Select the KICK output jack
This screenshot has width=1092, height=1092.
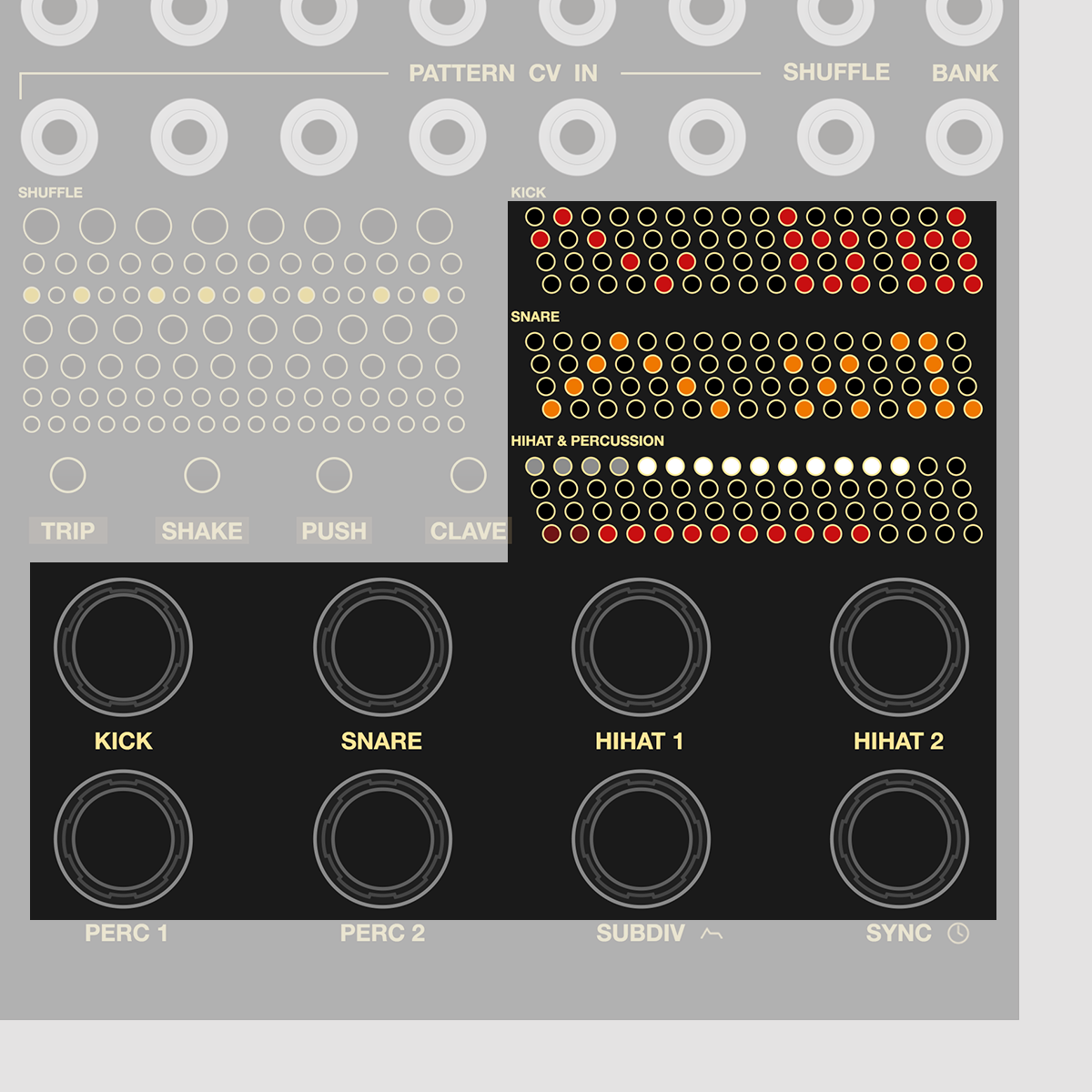click(x=123, y=647)
